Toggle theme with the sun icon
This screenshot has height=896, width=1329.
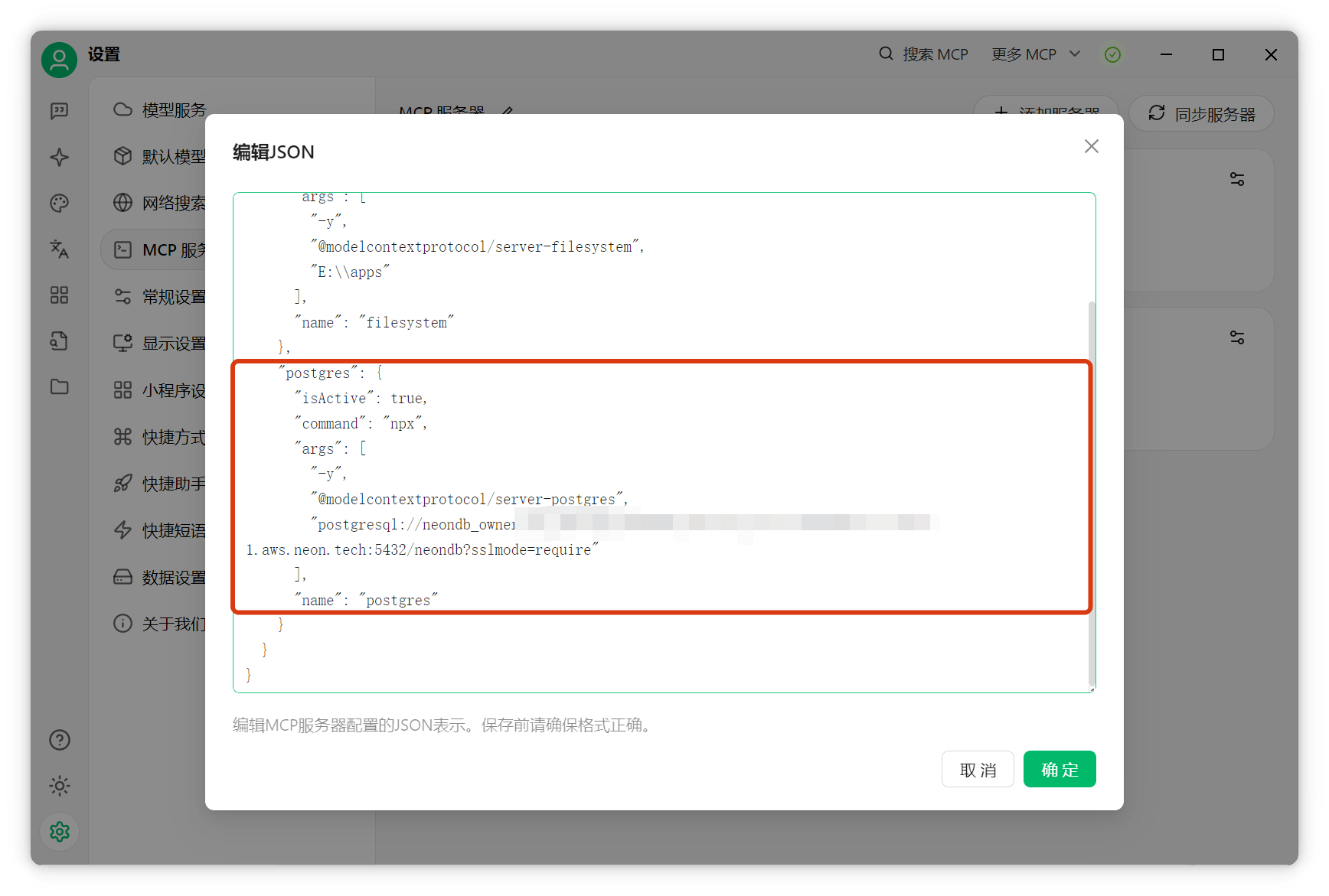[59, 786]
